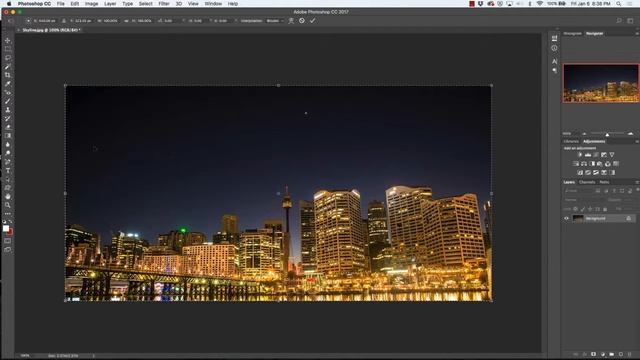
Task: Select the Gradient tool
Action: (8, 136)
